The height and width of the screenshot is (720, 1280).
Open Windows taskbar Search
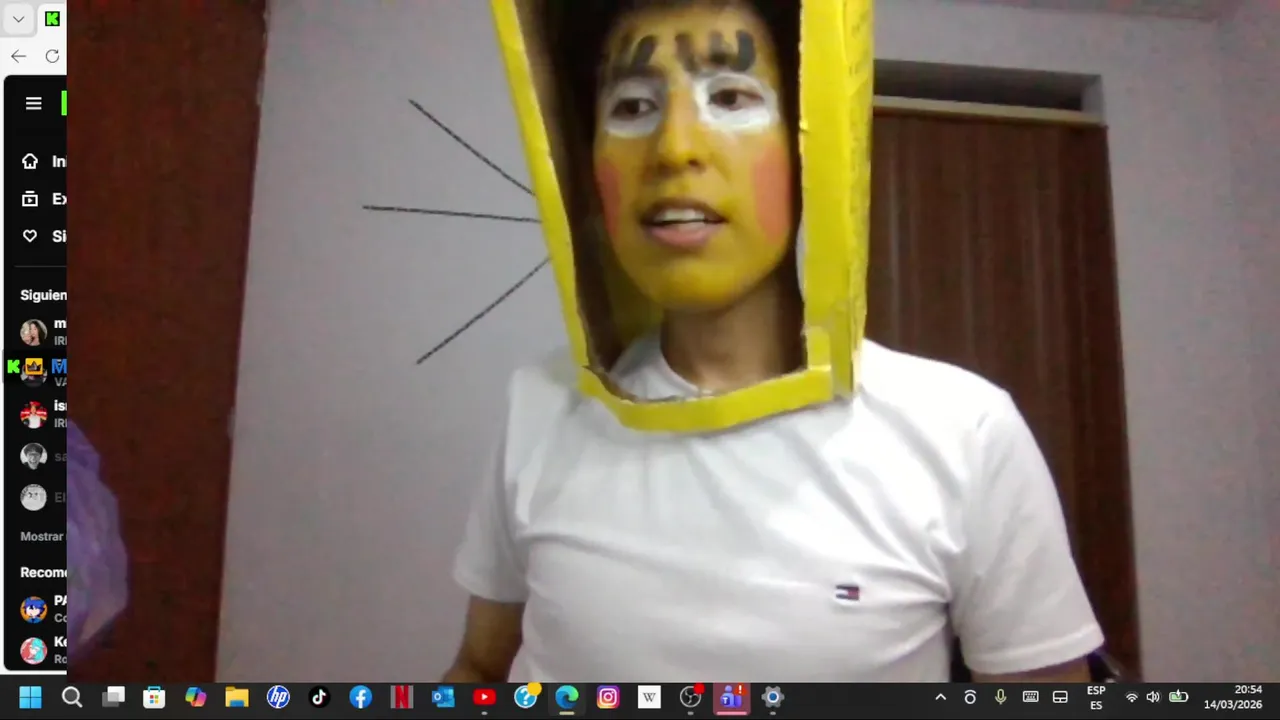point(72,697)
